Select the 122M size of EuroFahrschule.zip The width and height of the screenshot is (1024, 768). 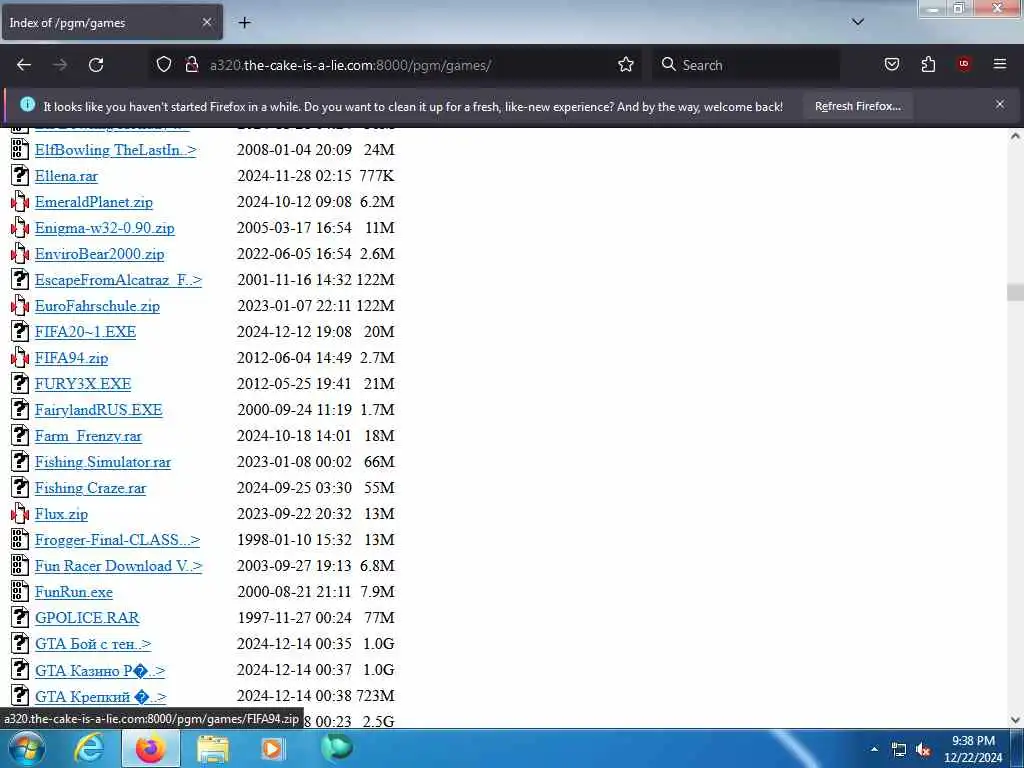[x=376, y=306]
